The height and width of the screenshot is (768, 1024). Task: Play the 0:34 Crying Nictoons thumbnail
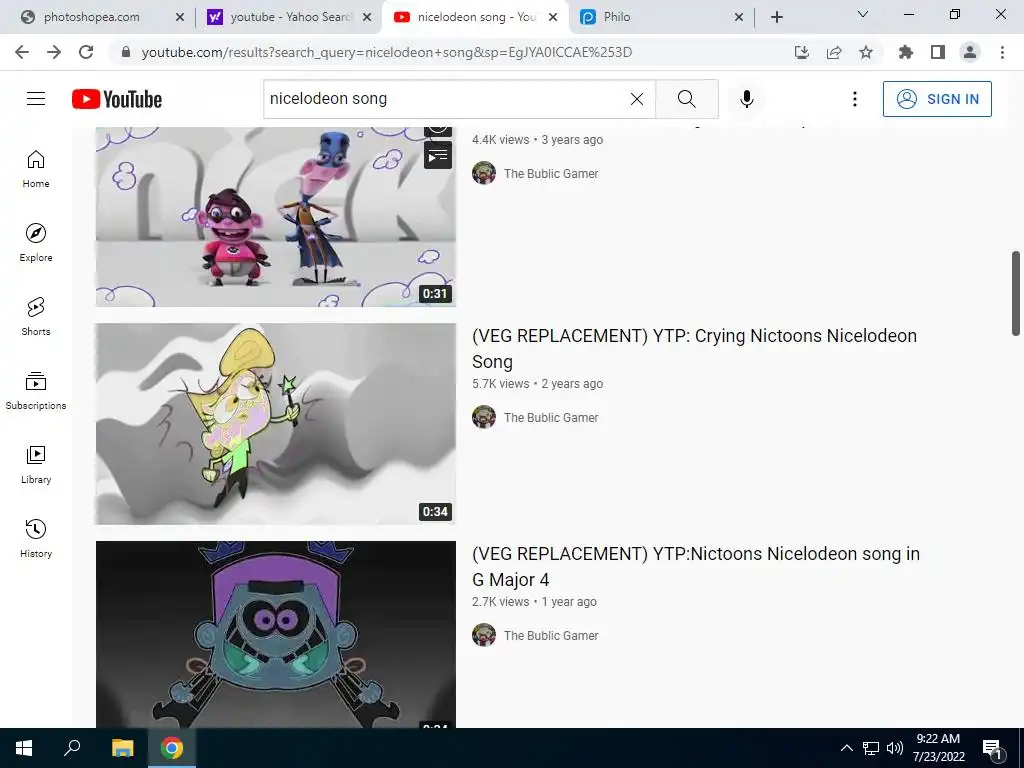[x=276, y=424]
